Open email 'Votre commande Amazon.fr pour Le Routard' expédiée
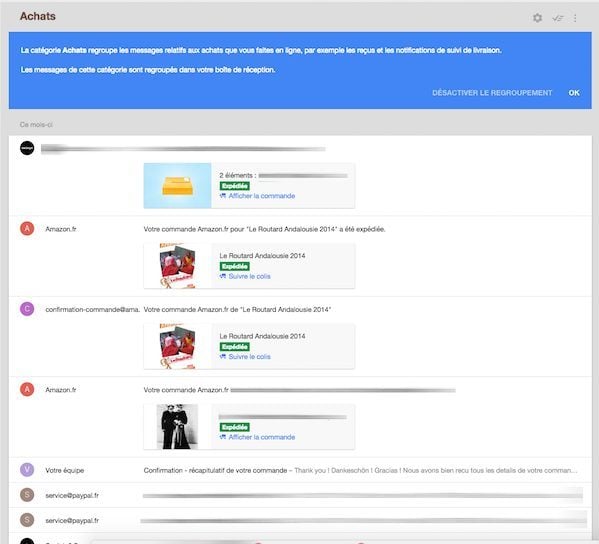 point(264,229)
